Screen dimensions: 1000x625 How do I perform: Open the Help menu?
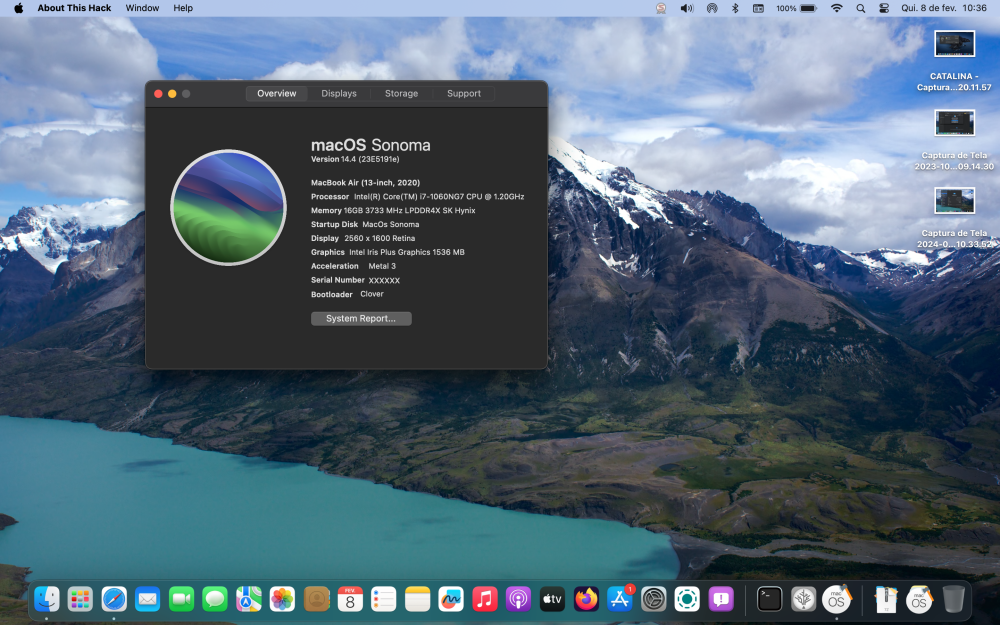183,8
